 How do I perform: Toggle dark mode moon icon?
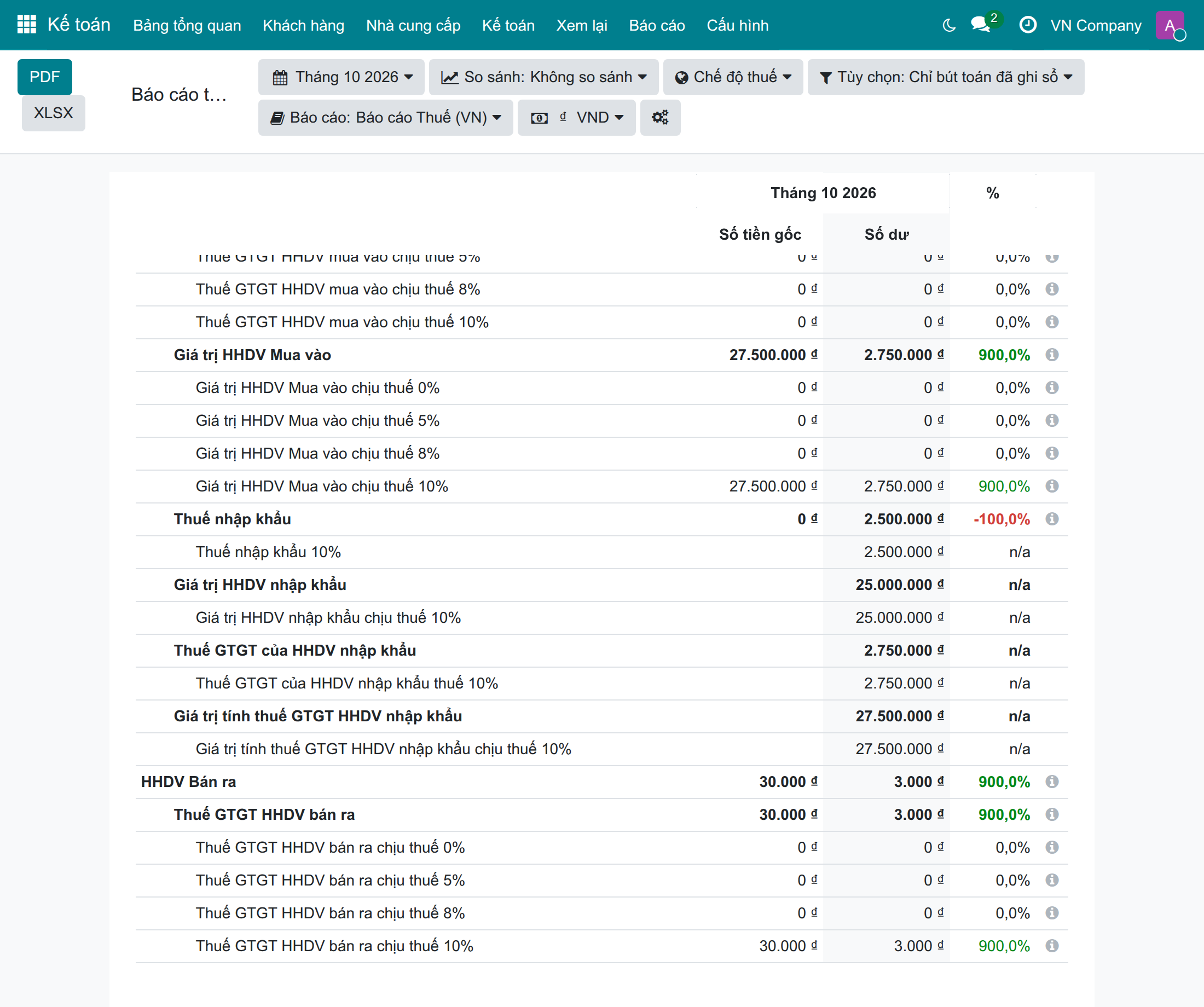coord(949,25)
